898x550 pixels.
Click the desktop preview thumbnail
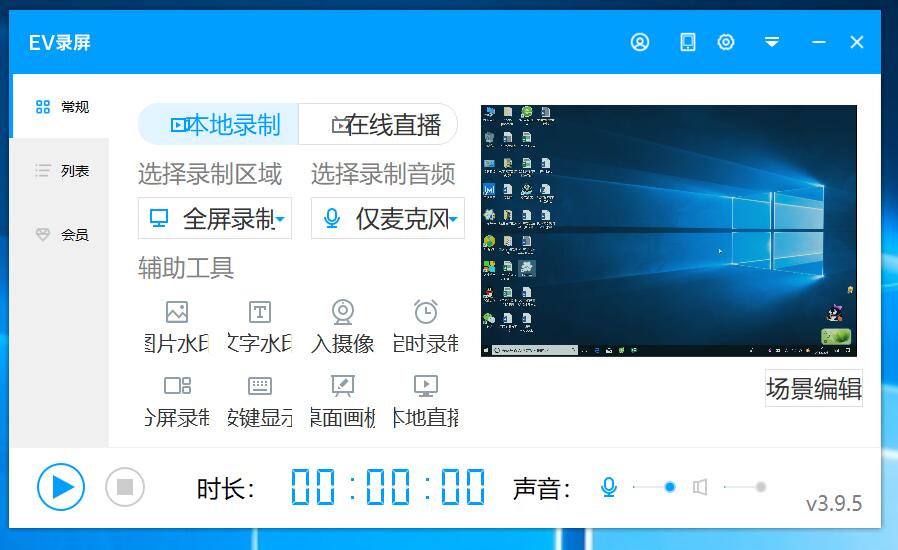tap(668, 231)
